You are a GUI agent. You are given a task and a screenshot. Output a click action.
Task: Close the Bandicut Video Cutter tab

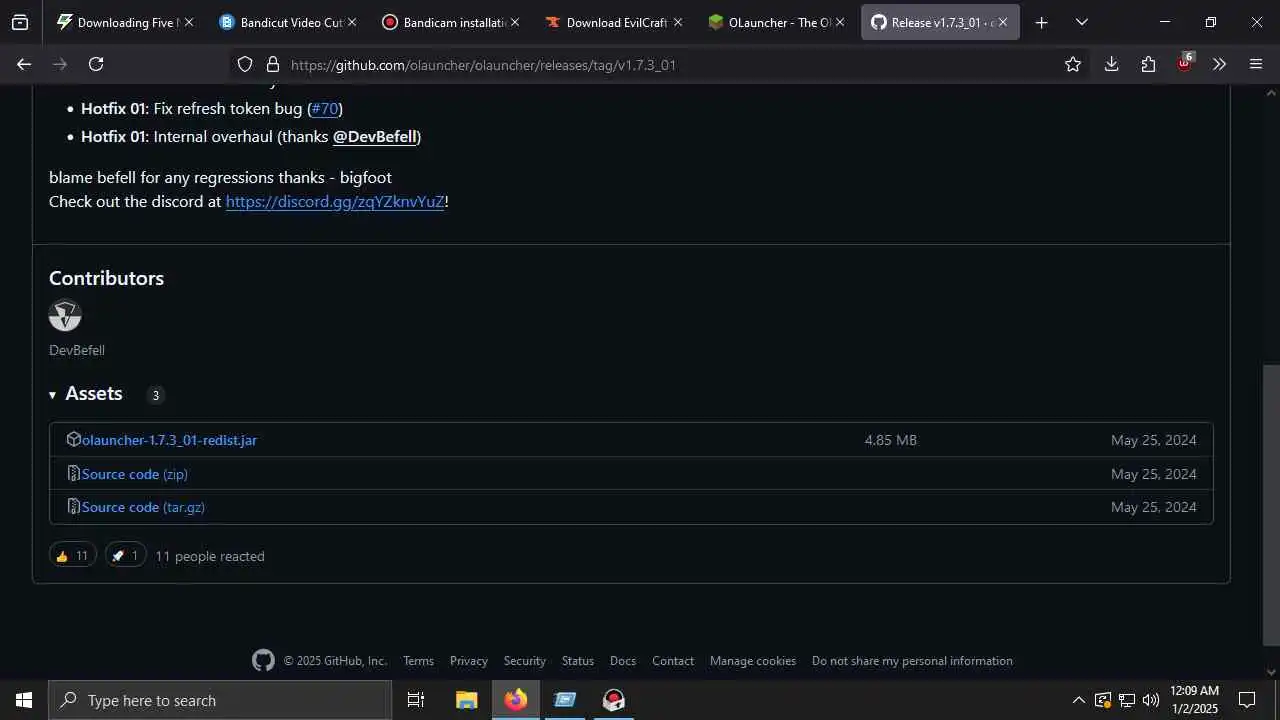(x=351, y=22)
